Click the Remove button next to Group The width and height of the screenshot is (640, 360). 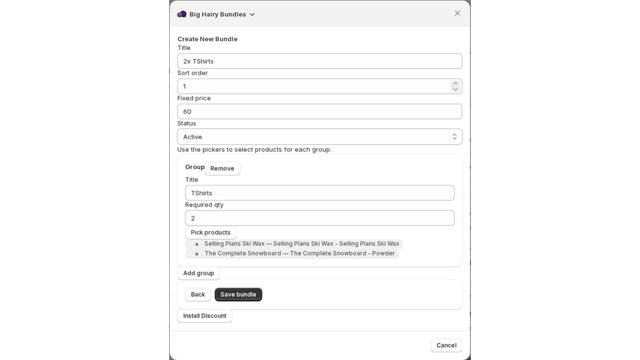(x=222, y=168)
